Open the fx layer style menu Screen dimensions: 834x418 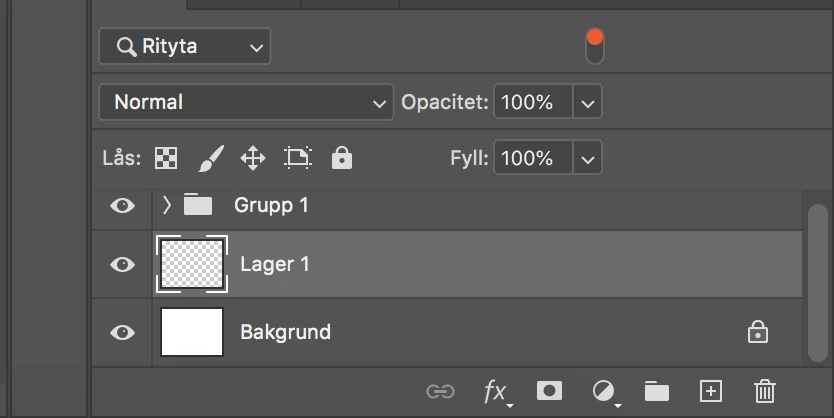click(x=495, y=391)
